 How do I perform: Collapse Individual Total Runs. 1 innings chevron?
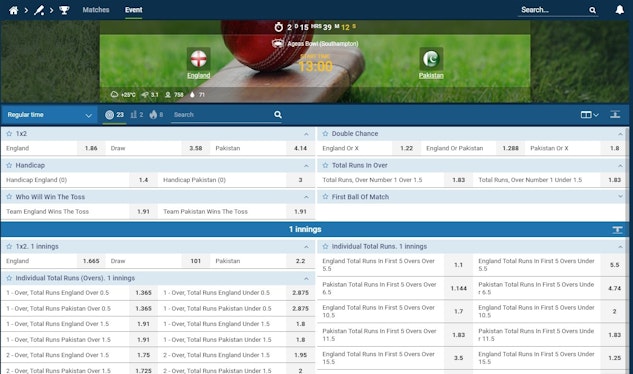click(x=620, y=247)
